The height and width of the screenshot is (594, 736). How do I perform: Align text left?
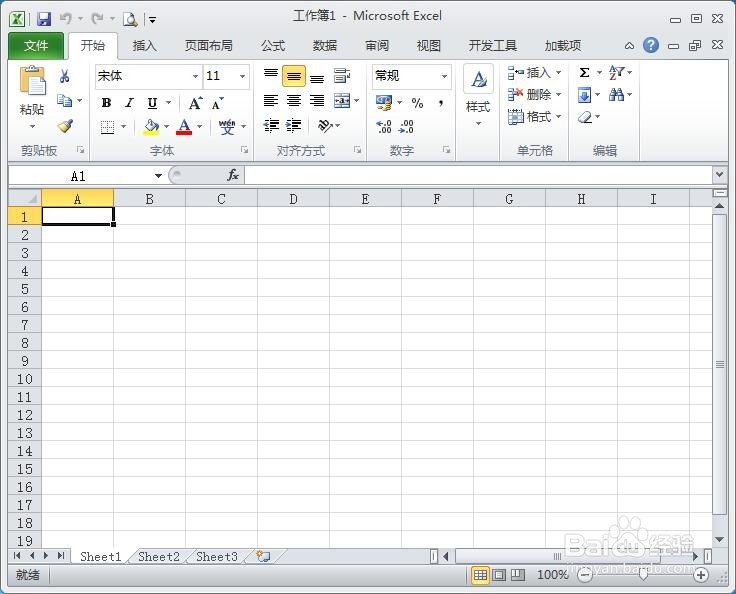tap(271, 100)
